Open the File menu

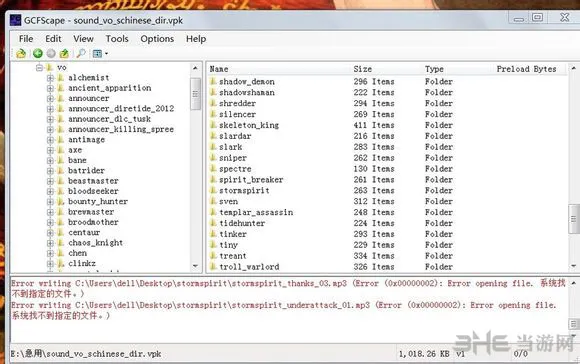pos(26,39)
